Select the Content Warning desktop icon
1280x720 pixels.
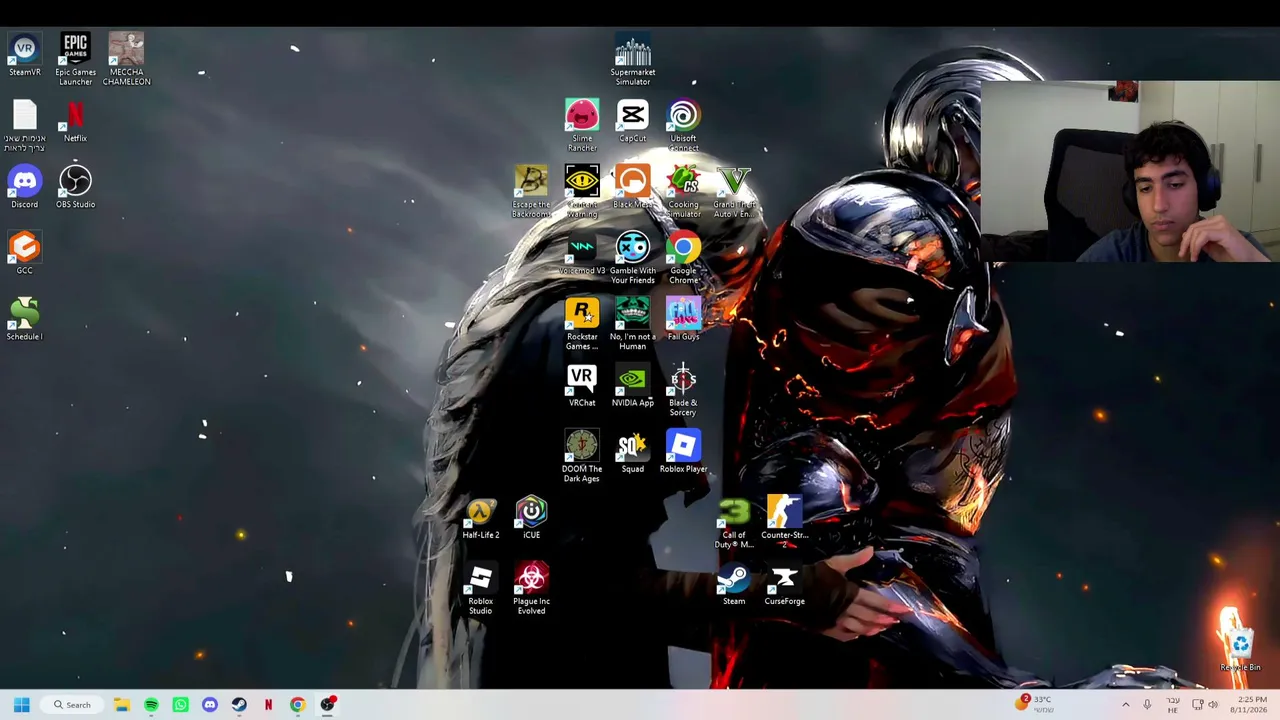(582, 192)
